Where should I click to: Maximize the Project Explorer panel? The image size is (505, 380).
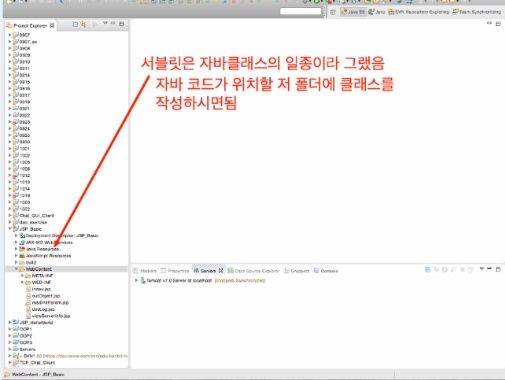pos(122,24)
